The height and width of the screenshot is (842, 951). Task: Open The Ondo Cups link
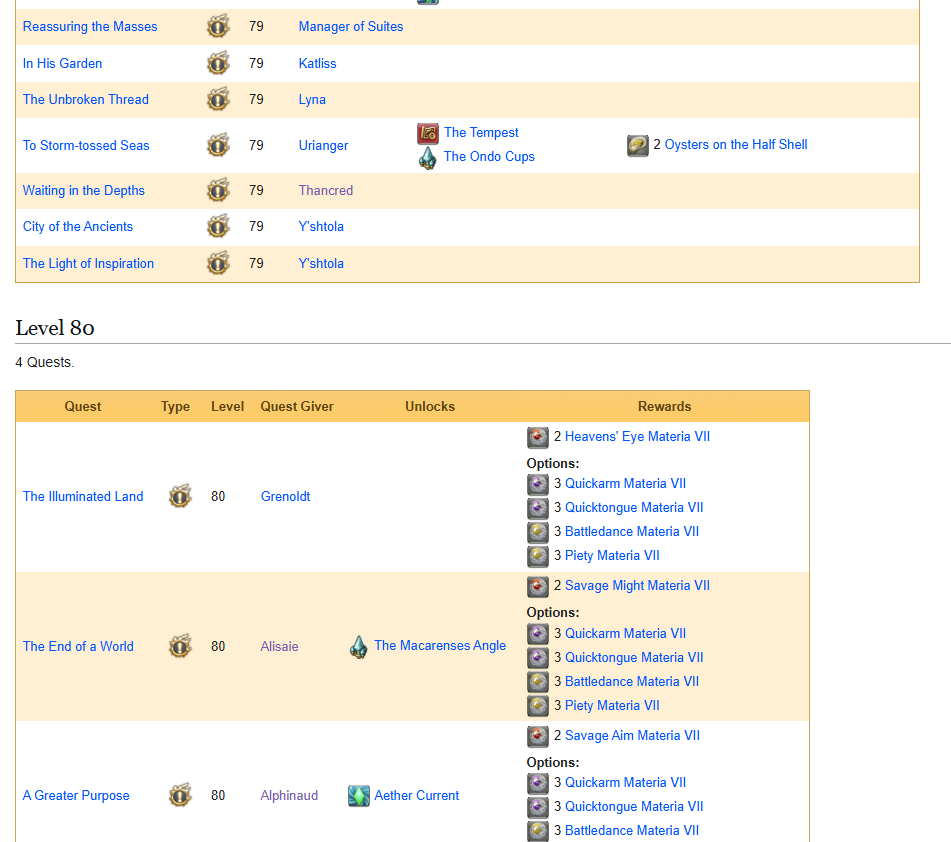tap(489, 157)
